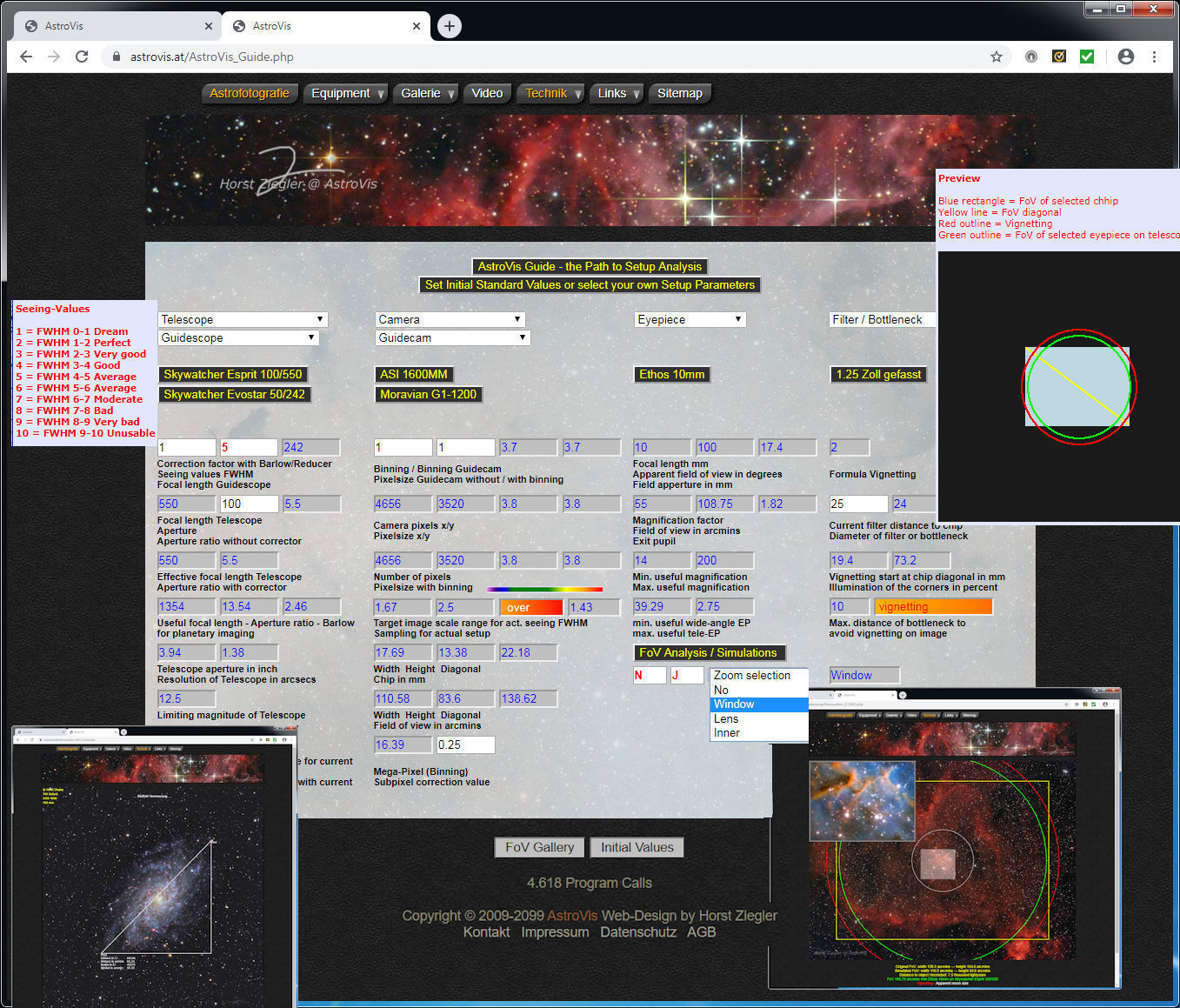Choose 'Window' in Zoom selection list
The height and width of the screenshot is (1008, 1180).
coord(758,704)
